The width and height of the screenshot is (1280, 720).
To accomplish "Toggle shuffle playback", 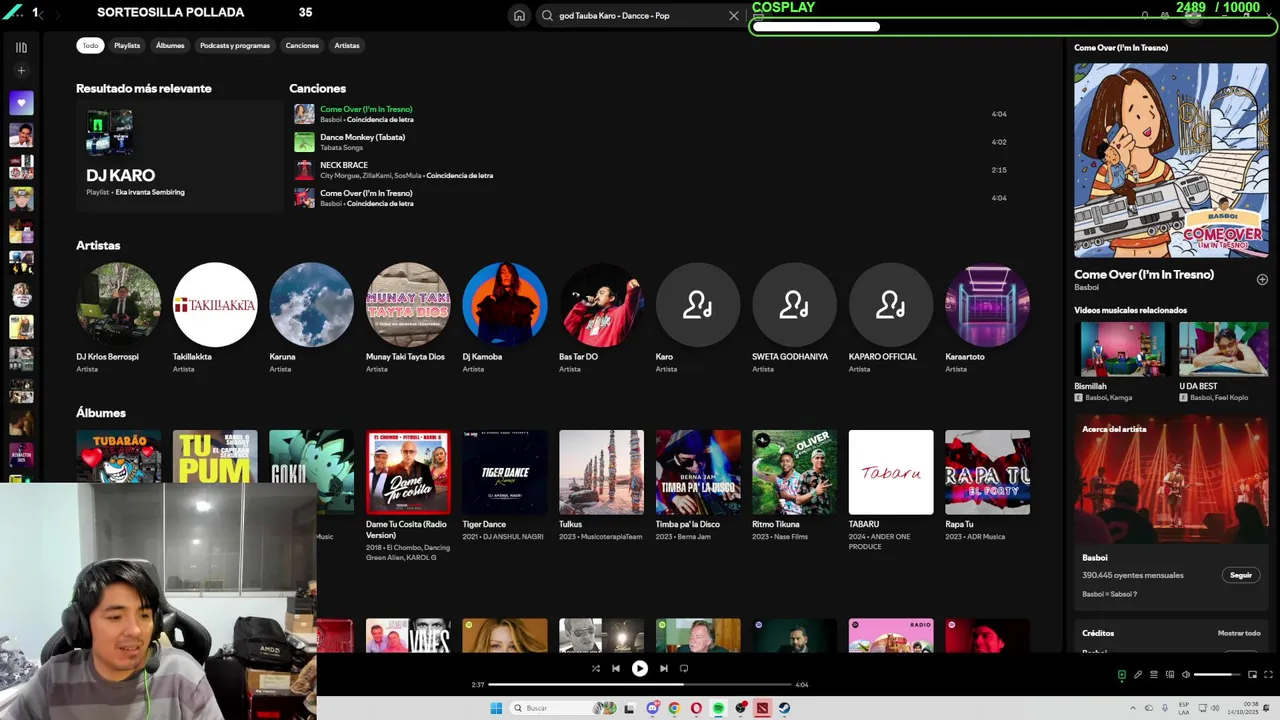I will tap(596, 668).
